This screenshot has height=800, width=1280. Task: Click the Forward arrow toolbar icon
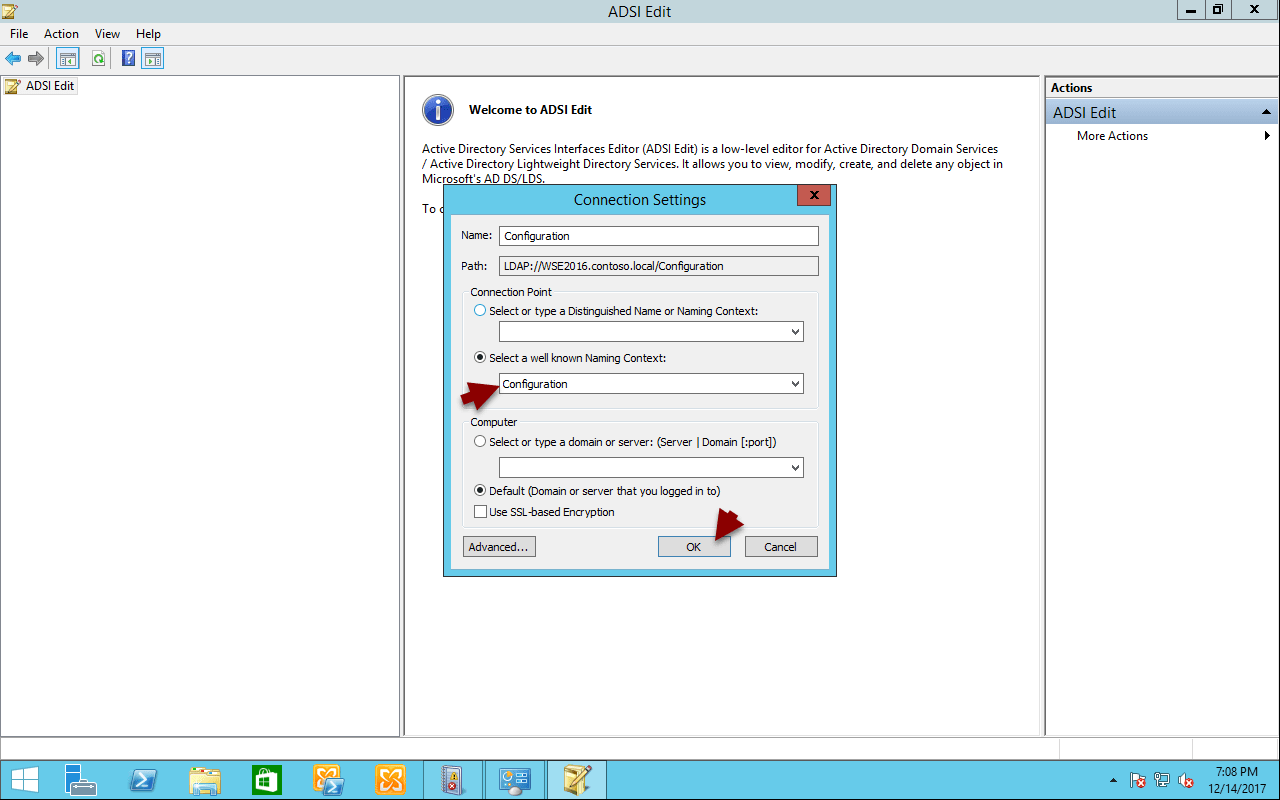click(x=36, y=59)
